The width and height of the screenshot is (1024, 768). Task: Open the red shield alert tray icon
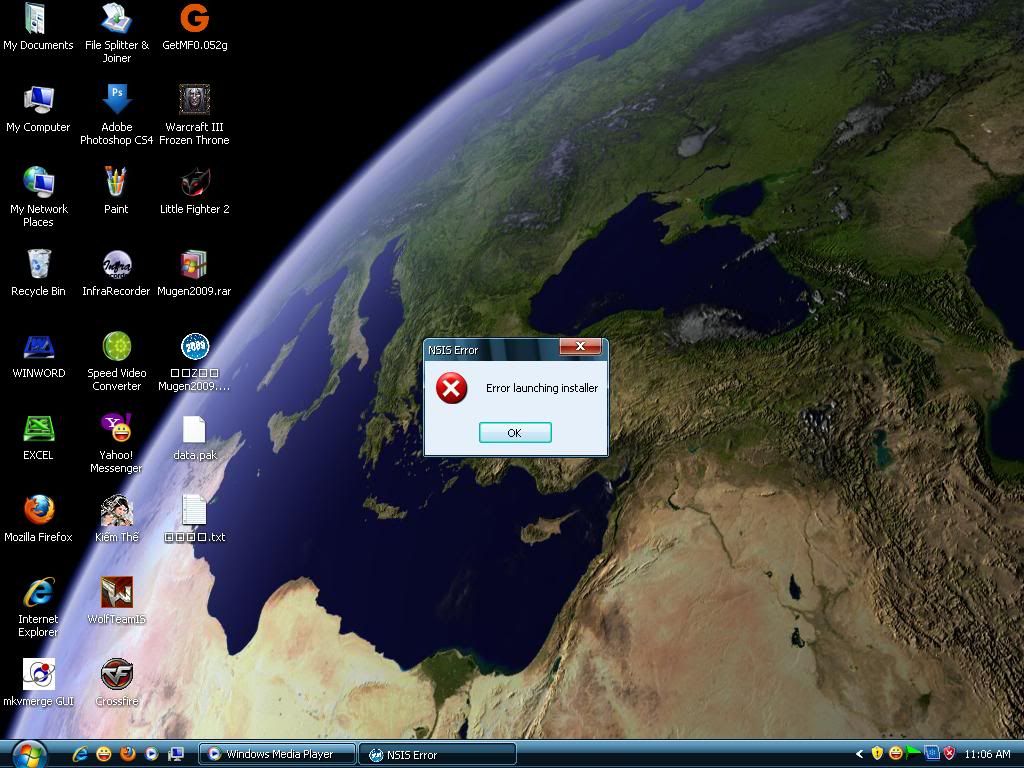(x=950, y=754)
